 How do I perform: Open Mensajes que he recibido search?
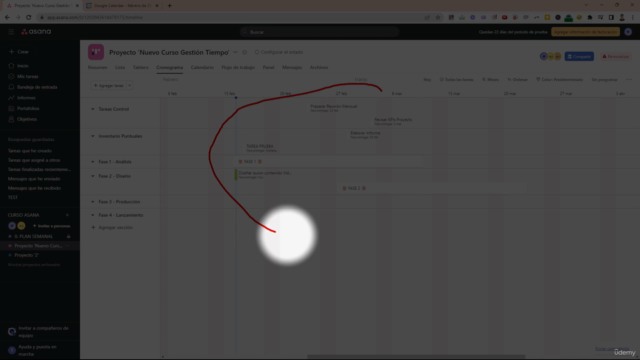[34, 188]
